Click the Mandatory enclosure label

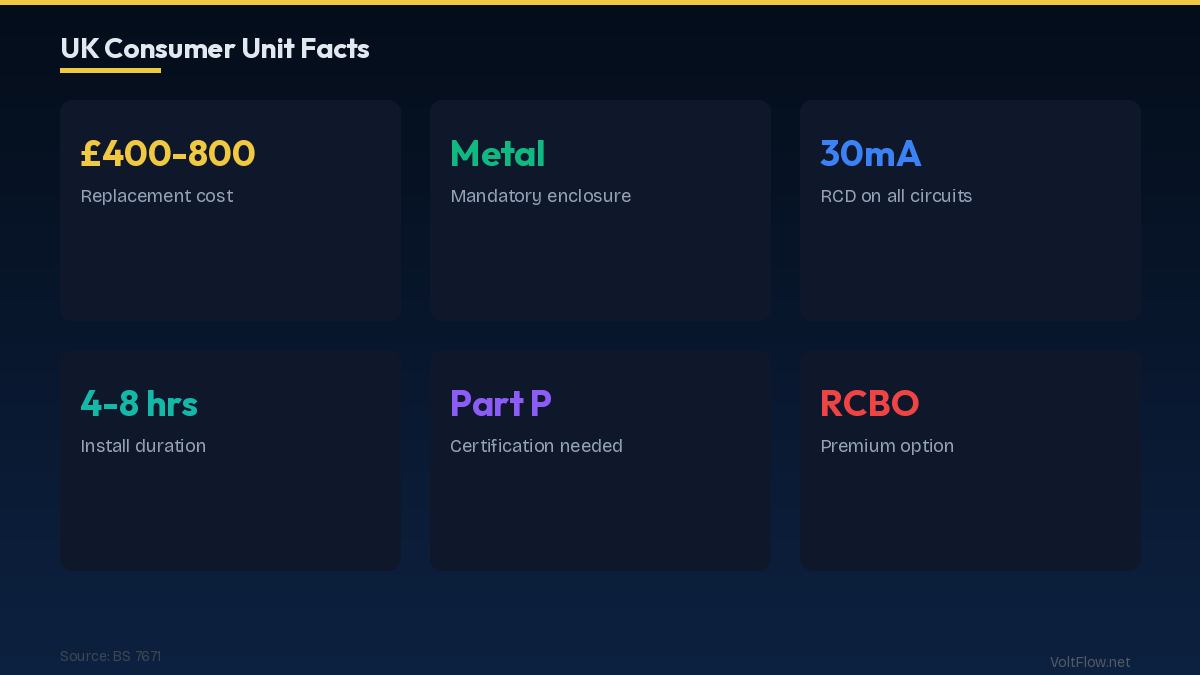tap(540, 196)
